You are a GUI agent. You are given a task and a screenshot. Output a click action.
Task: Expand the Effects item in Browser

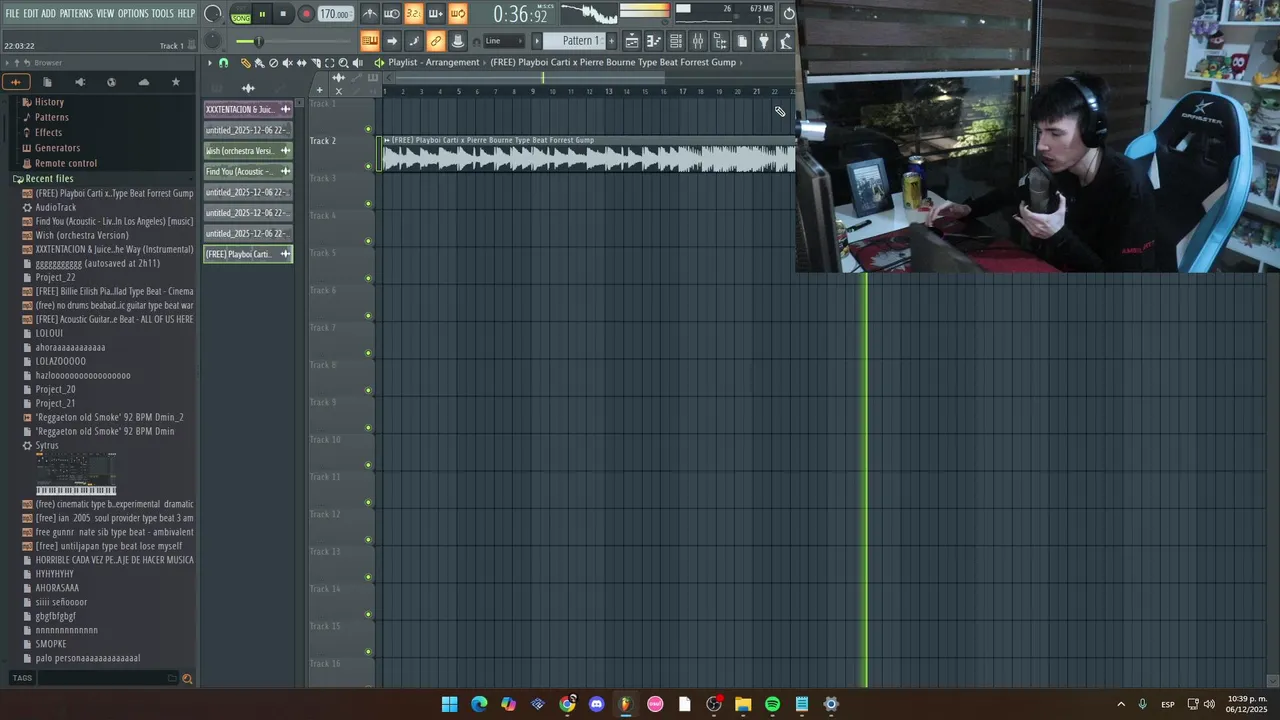coord(48,132)
